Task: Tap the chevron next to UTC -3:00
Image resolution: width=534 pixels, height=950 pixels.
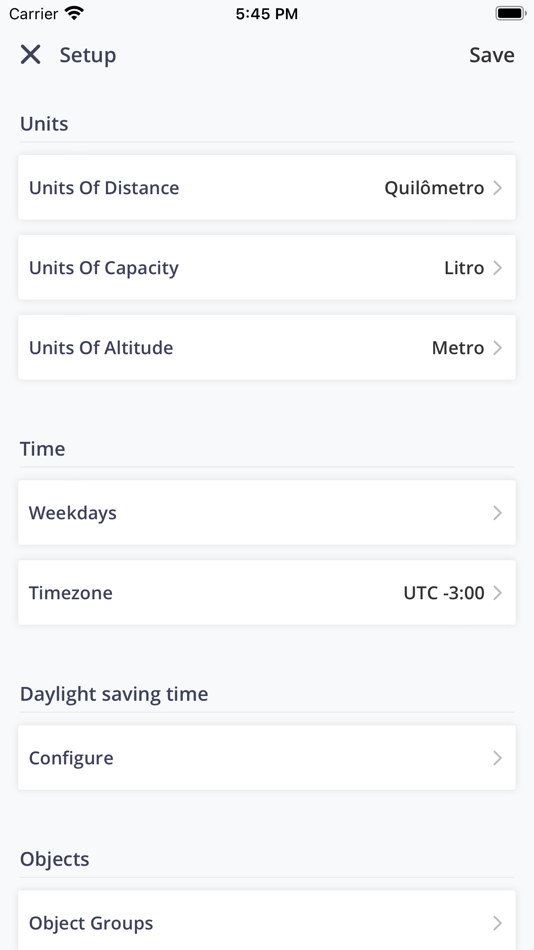Action: tap(498, 593)
